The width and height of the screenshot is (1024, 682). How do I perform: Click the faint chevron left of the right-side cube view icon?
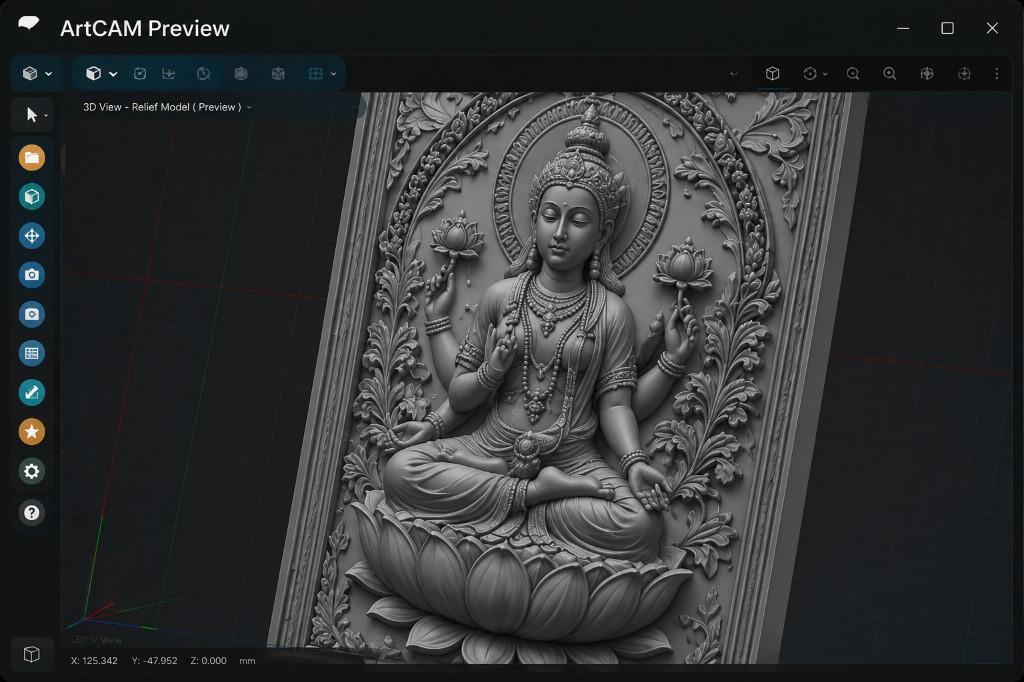pyautogui.click(x=734, y=74)
